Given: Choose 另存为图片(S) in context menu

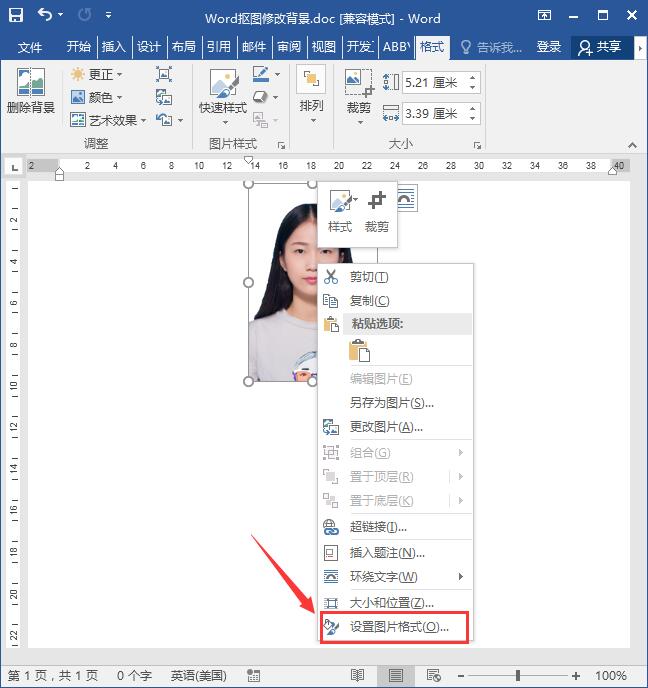Looking at the screenshot, I should pyautogui.click(x=395, y=402).
